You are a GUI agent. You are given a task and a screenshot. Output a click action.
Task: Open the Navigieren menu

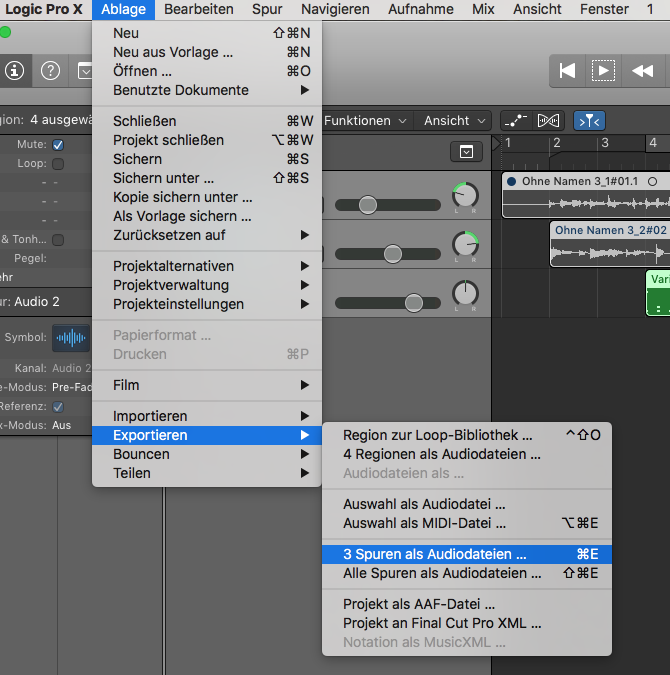click(x=335, y=9)
